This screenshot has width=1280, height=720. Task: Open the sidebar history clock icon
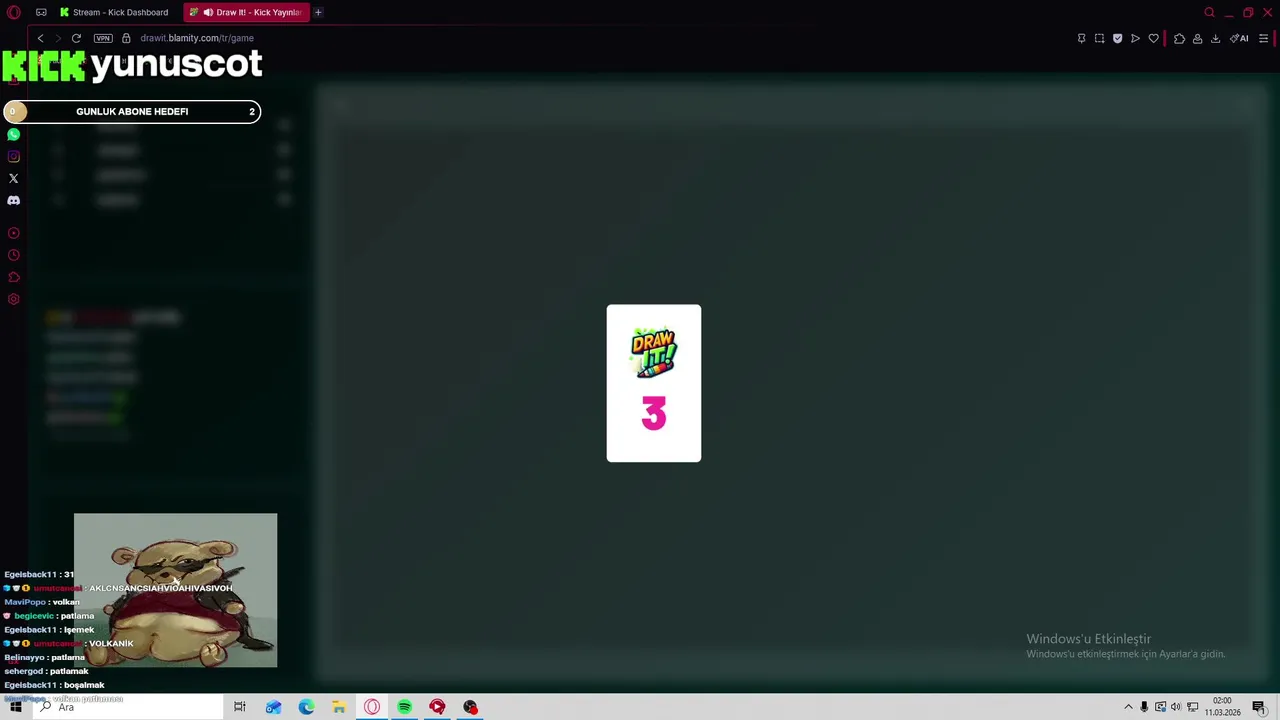click(14, 255)
